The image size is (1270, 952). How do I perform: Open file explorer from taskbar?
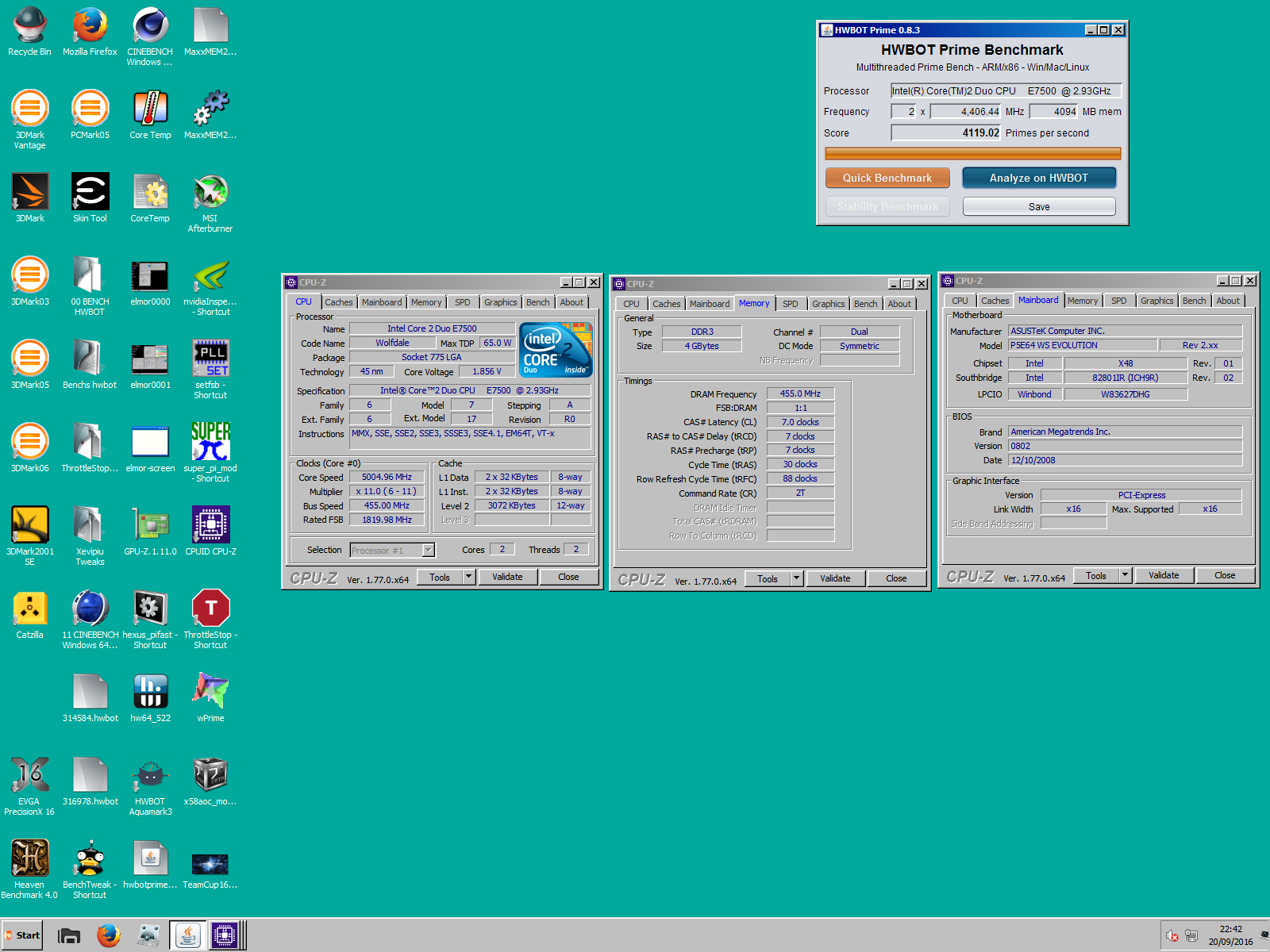69,935
